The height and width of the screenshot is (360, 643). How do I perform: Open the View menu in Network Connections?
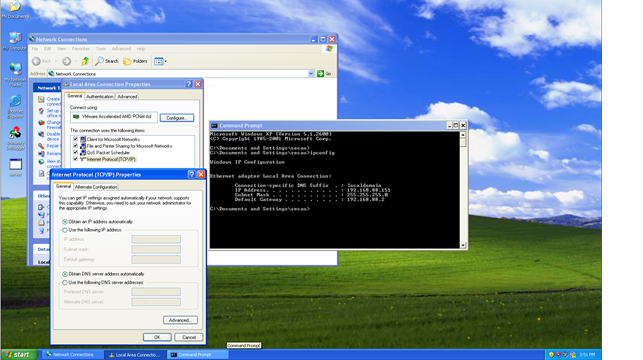(x=62, y=49)
